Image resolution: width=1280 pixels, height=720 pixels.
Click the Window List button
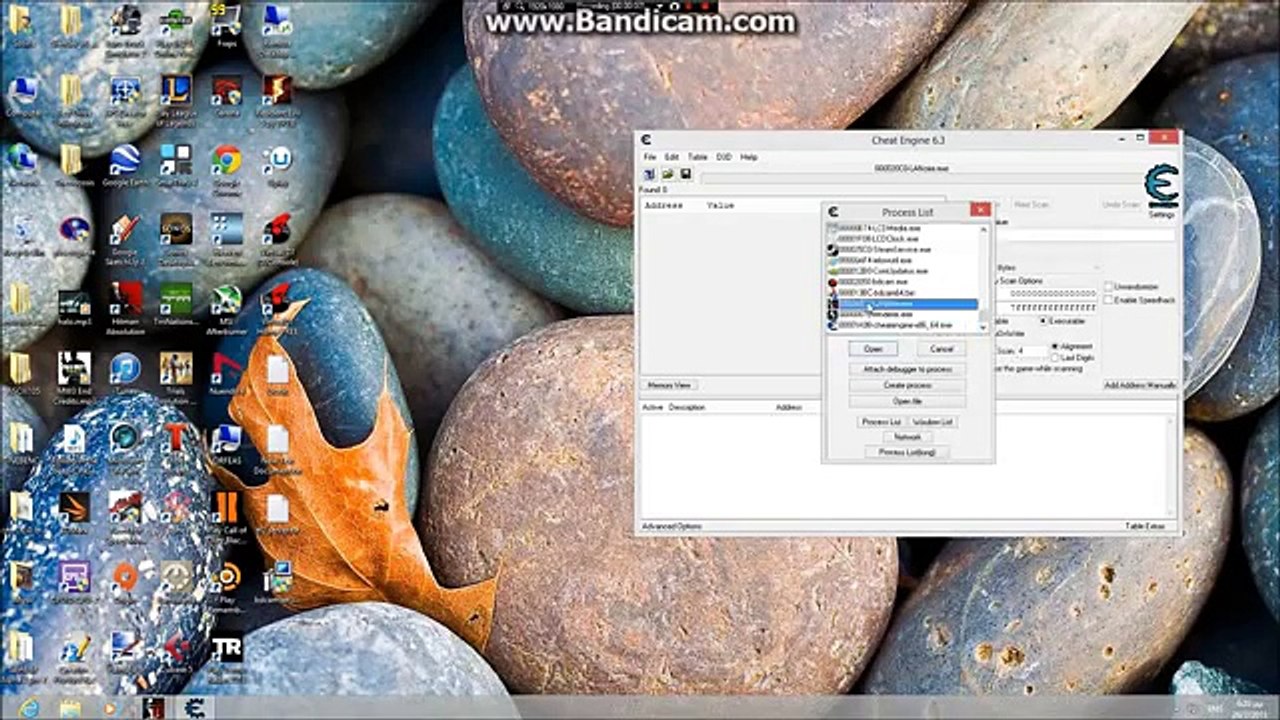[934, 422]
